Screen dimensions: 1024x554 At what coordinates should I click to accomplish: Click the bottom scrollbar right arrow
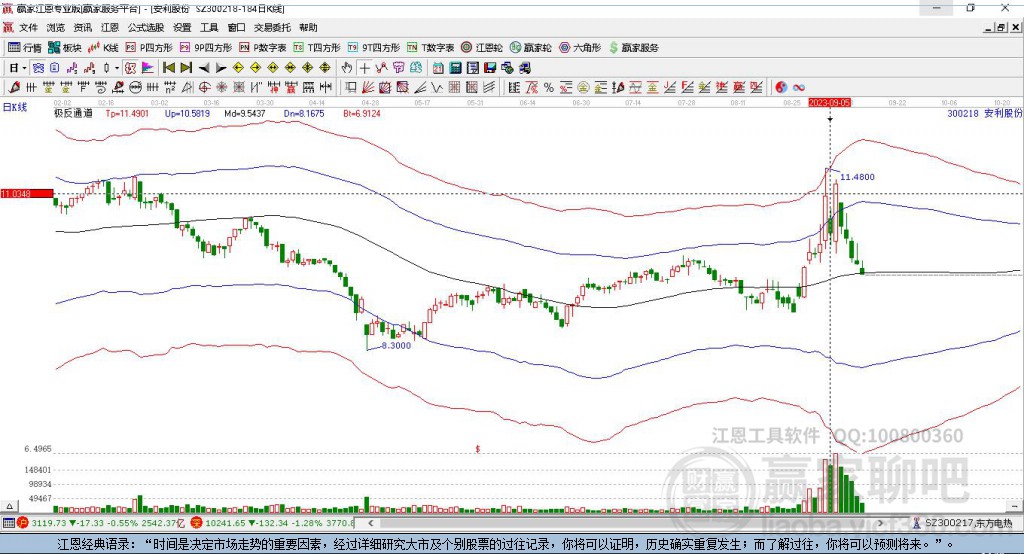[880, 523]
